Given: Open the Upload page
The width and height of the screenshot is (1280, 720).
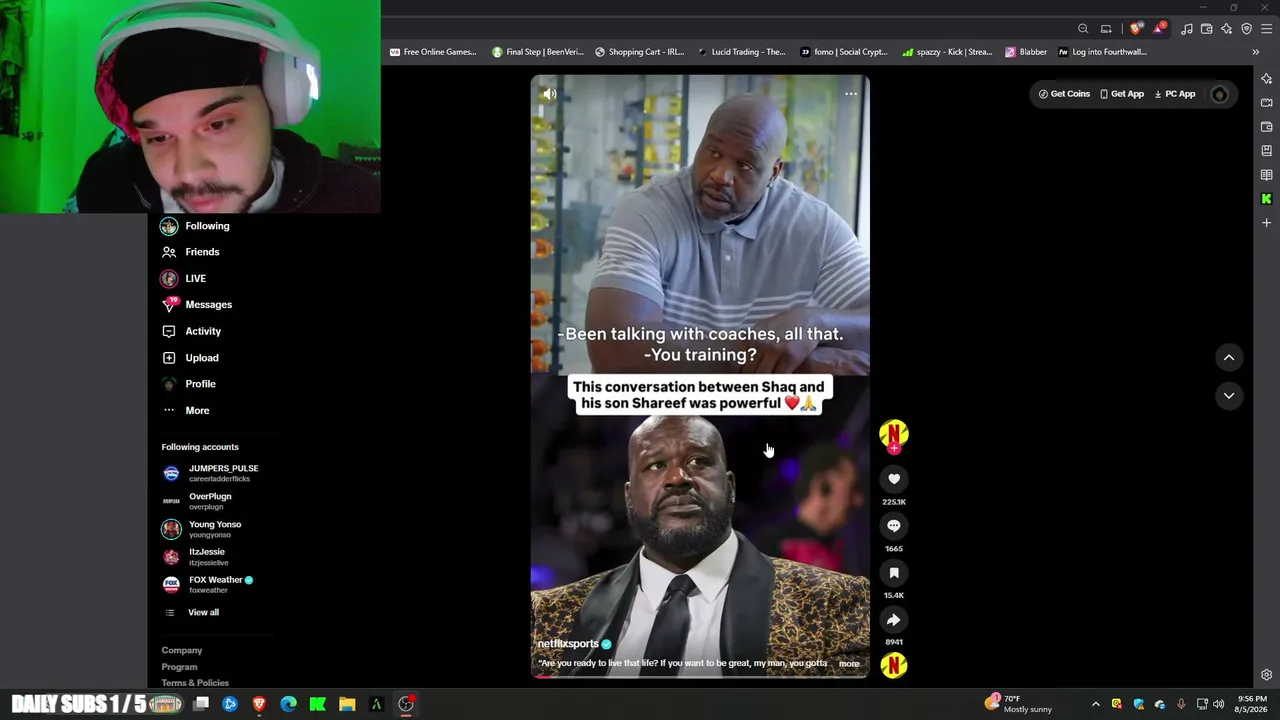Looking at the screenshot, I should click(x=191, y=358).
